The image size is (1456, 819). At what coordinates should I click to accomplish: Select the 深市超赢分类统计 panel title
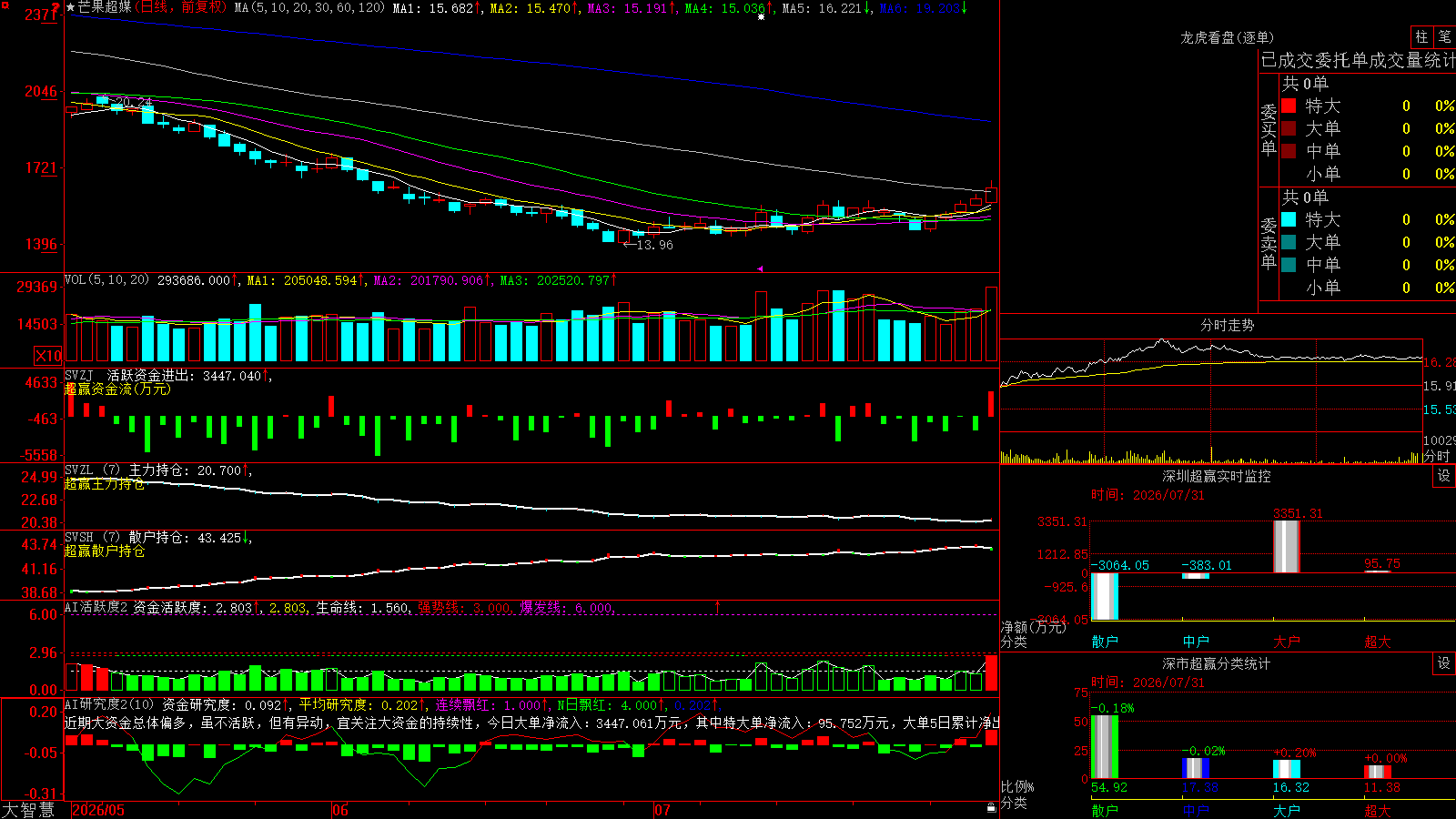click(1216, 663)
